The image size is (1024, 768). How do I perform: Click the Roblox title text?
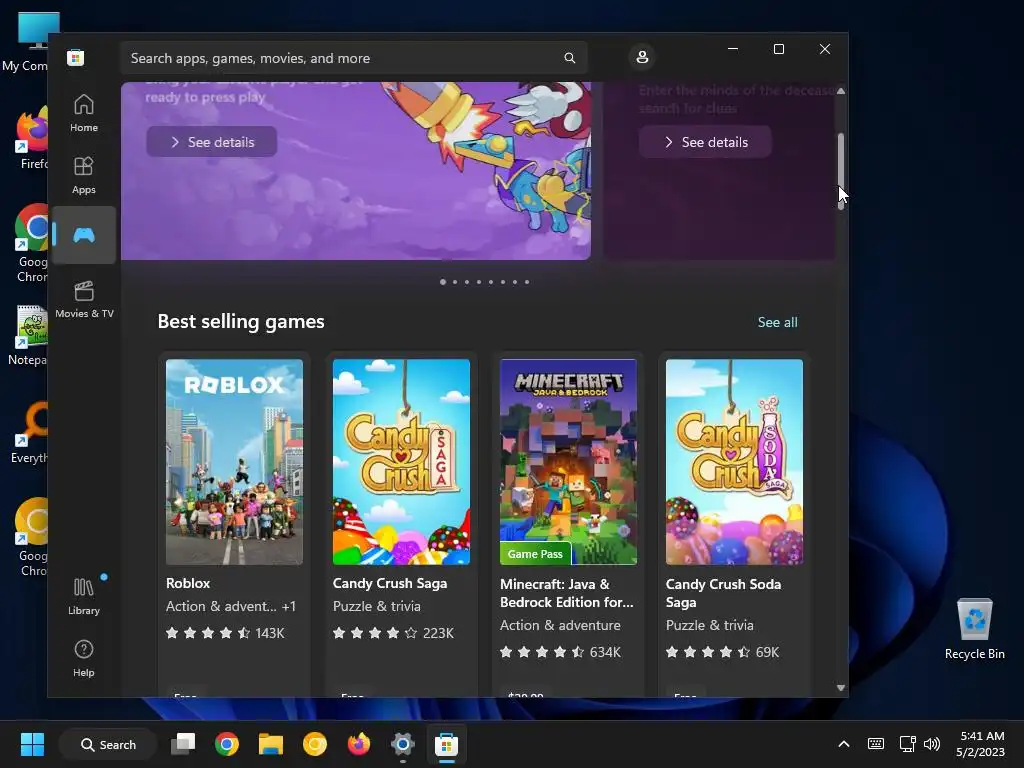[188, 583]
